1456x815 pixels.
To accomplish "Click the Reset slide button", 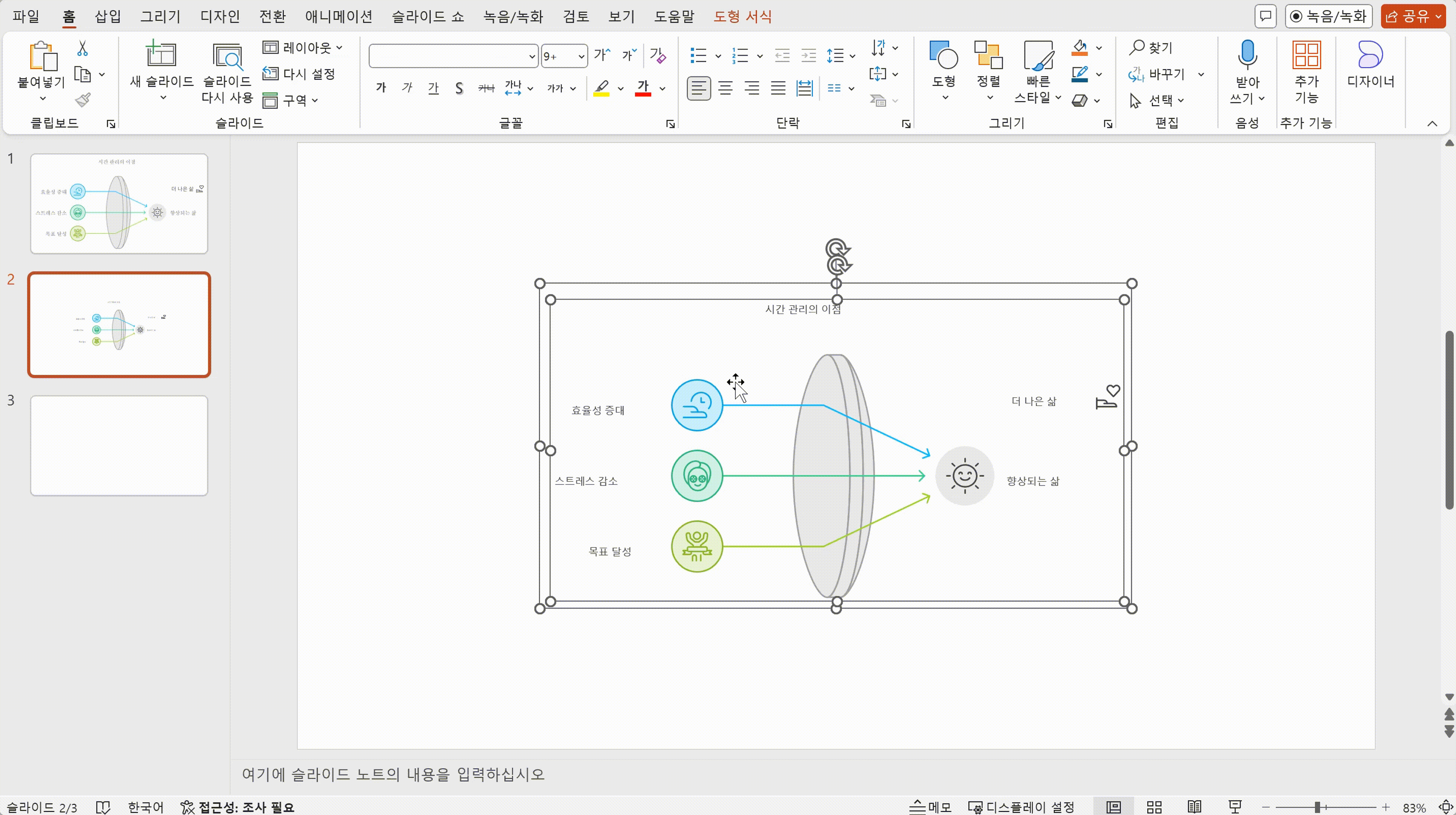I will click(299, 74).
